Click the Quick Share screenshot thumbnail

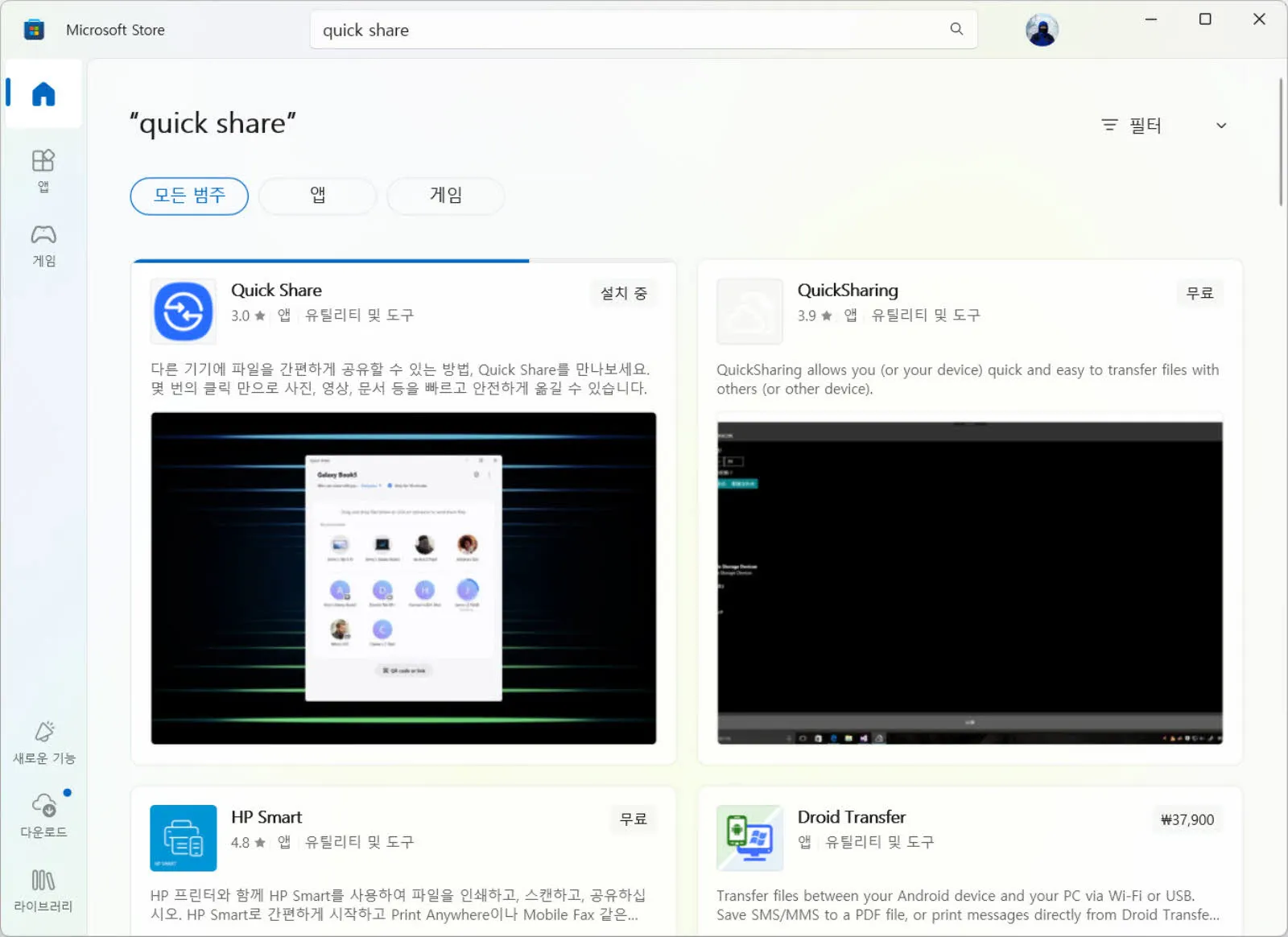[x=403, y=578]
